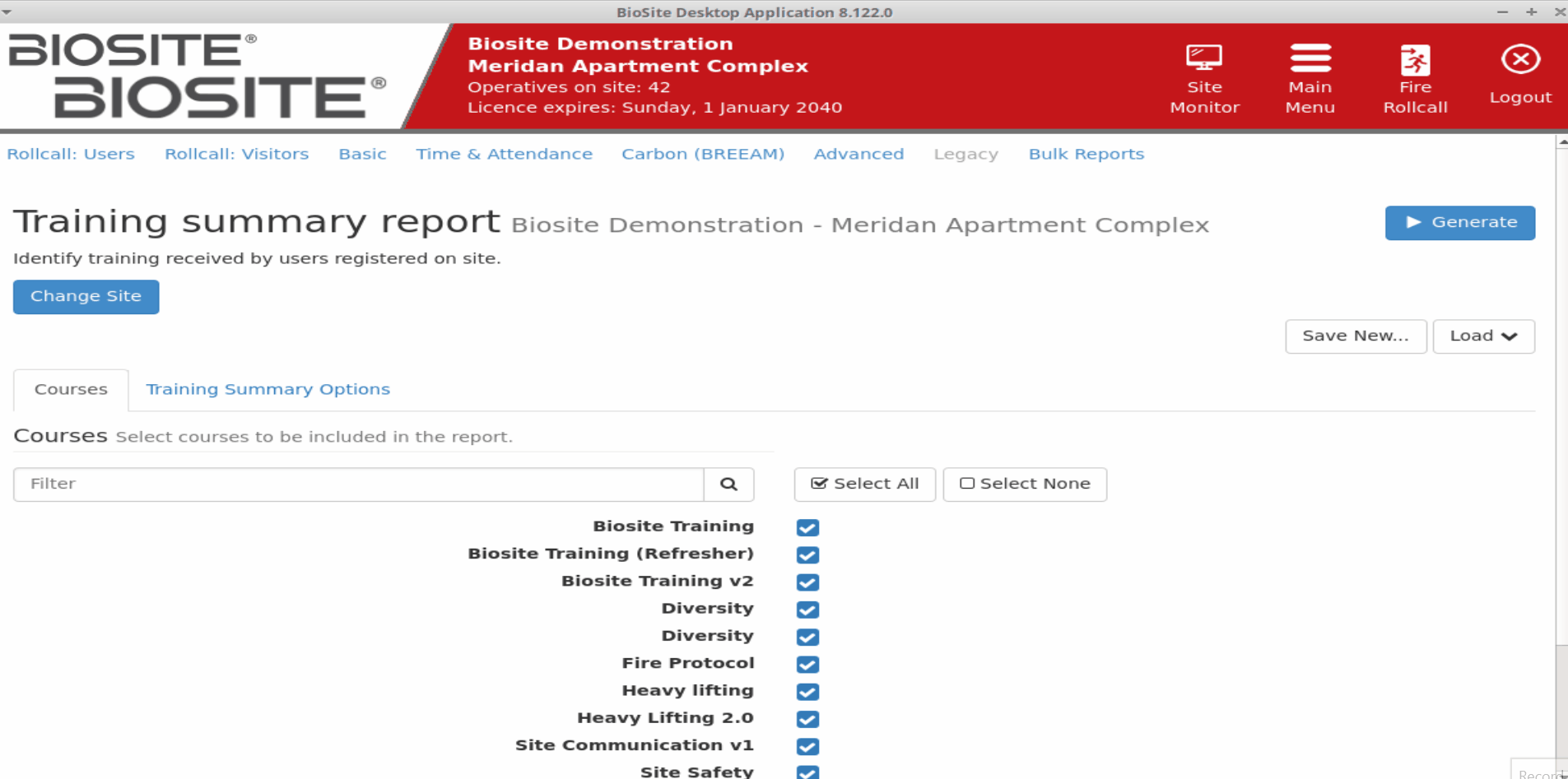
Task: Click Biosite Training (Refresher) label
Action: pyautogui.click(x=611, y=554)
